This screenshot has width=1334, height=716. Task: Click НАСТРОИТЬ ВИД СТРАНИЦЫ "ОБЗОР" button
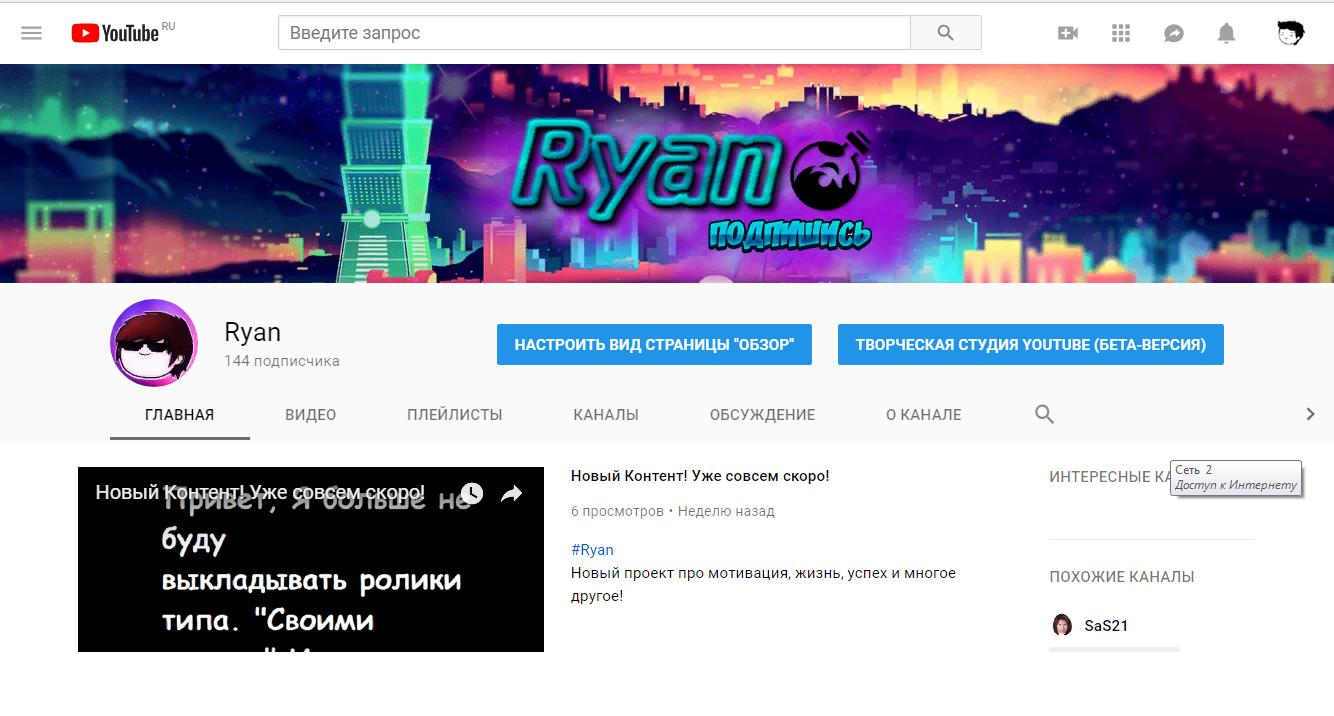click(x=654, y=345)
